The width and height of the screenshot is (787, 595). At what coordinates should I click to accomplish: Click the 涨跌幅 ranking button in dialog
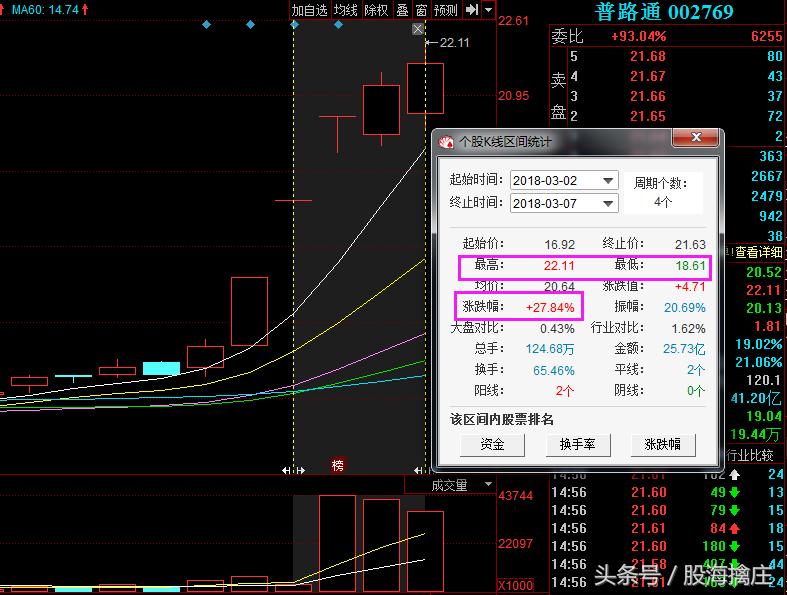pyautogui.click(x=663, y=444)
